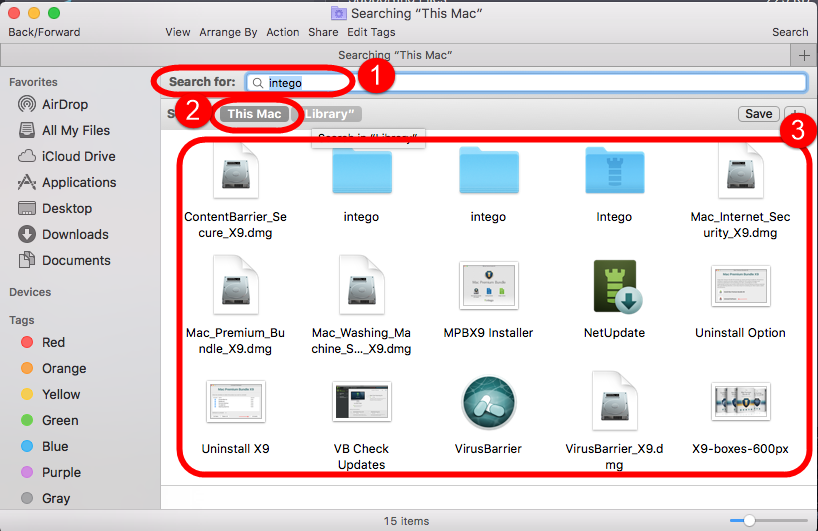Open iCloud Drive from sidebar
The width and height of the screenshot is (818, 531).
pos(78,156)
